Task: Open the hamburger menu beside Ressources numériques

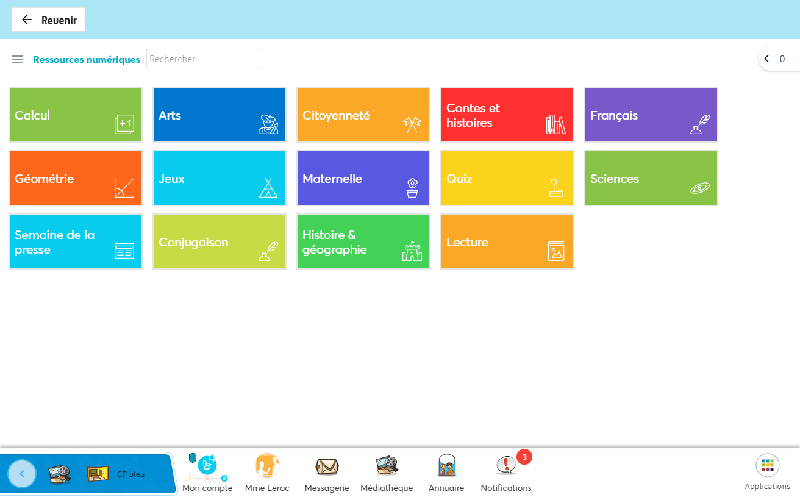Action: [x=17, y=59]
